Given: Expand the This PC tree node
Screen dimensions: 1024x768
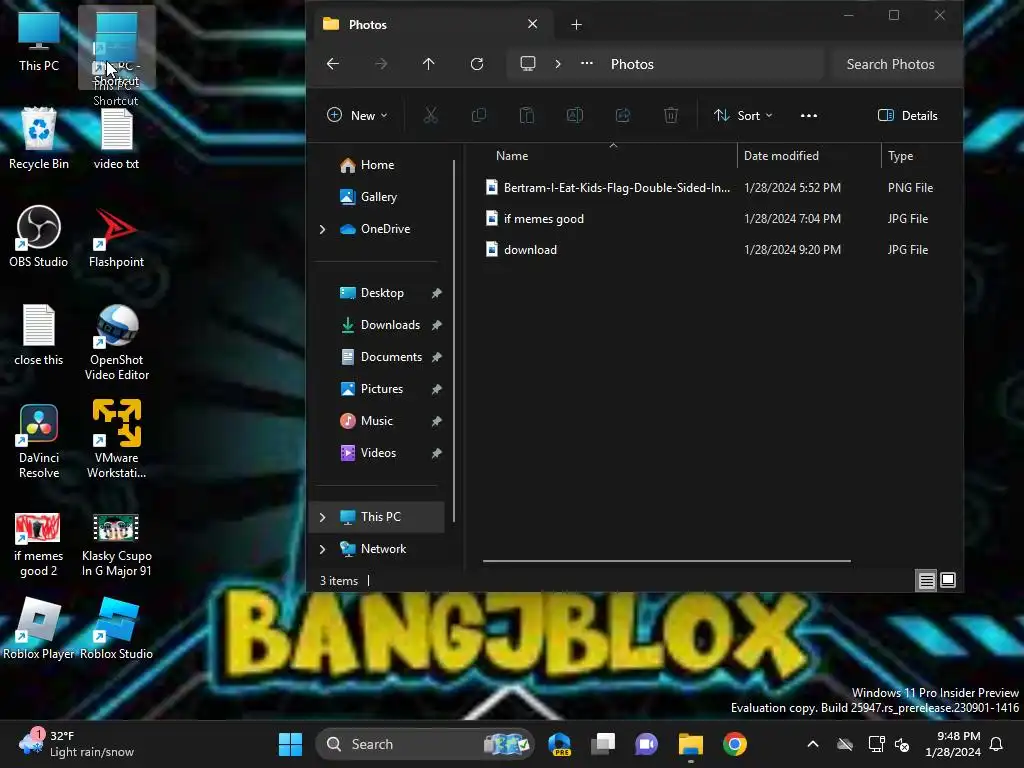Looking at the screenshot, I should [x=323, y=517].
